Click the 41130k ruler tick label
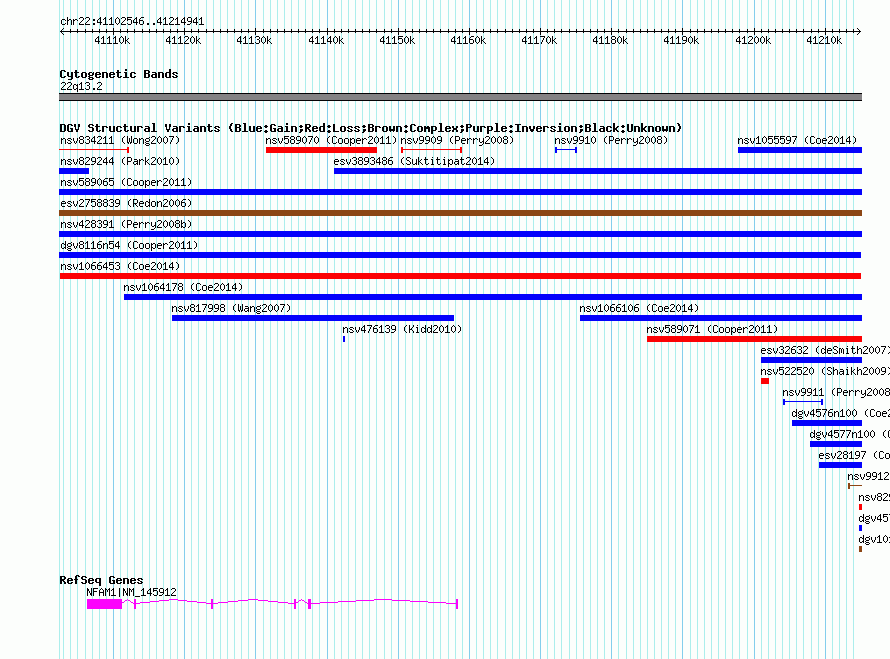Image resolution: width=890 pixels, height=659 pixels. pyautogui.click(x=254, y=40)
